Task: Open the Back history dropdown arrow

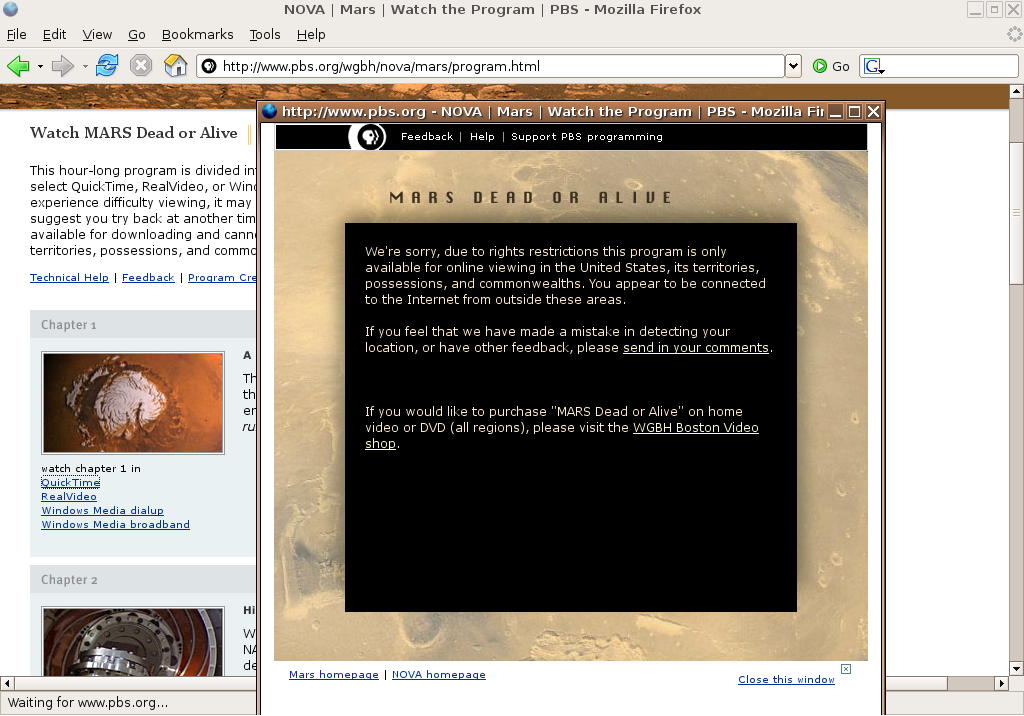Action: click(40, 67)
